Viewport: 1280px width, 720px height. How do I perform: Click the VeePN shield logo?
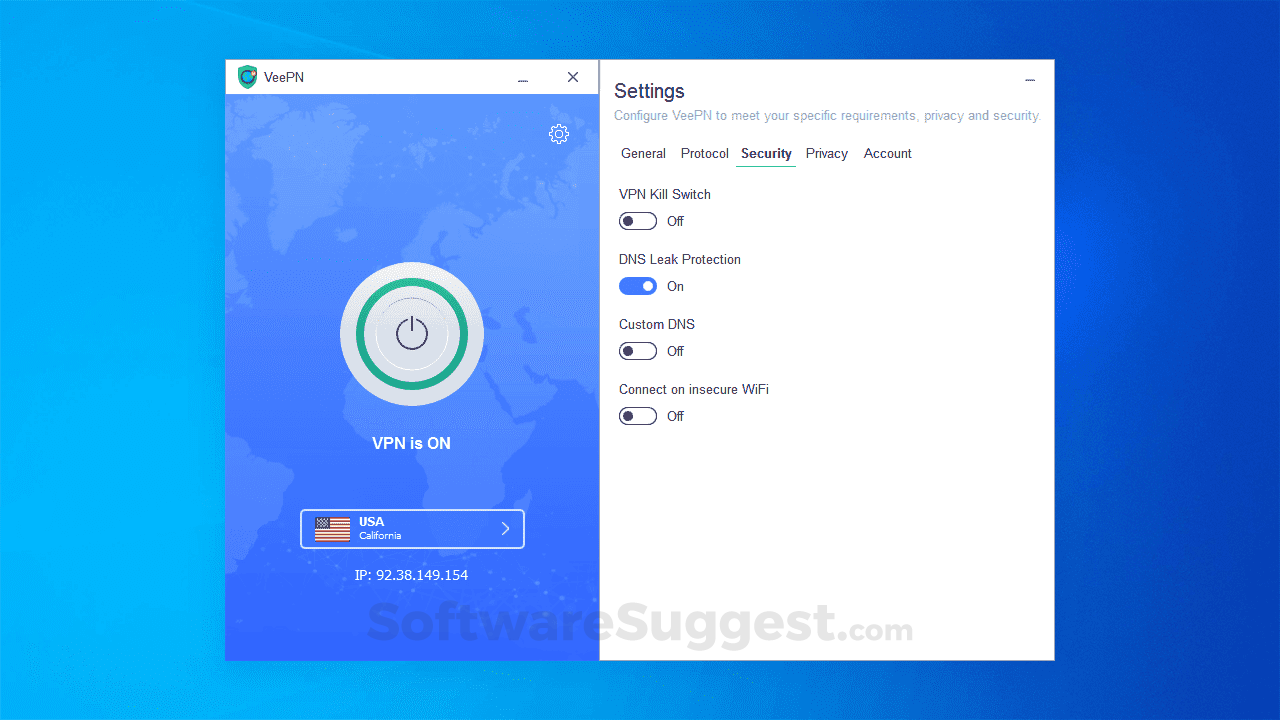tap(247, 76)
